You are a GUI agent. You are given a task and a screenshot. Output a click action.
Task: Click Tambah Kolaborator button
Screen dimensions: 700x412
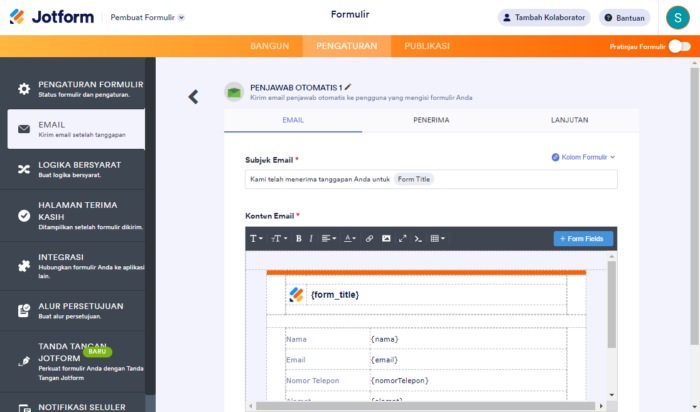544,17
